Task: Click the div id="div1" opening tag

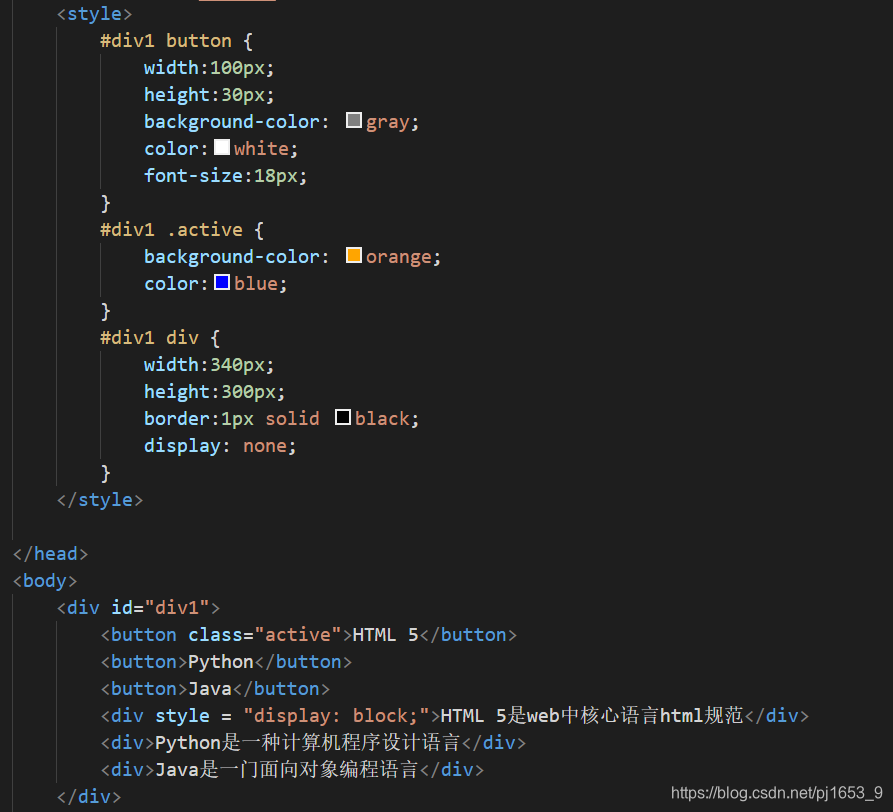Action: pyautogui.click(x=138, y=608)
